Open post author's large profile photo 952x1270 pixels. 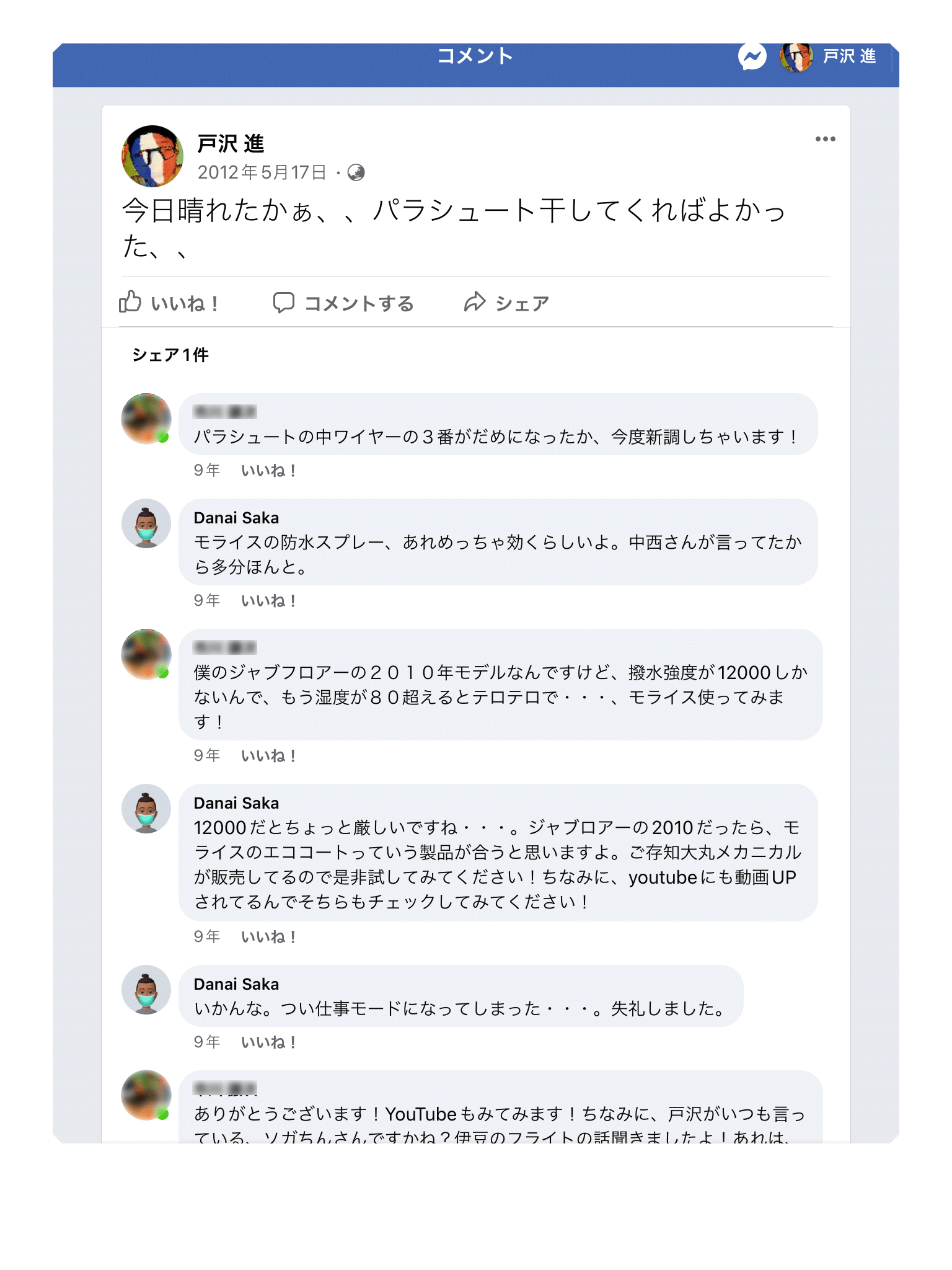tap(152, 156)
